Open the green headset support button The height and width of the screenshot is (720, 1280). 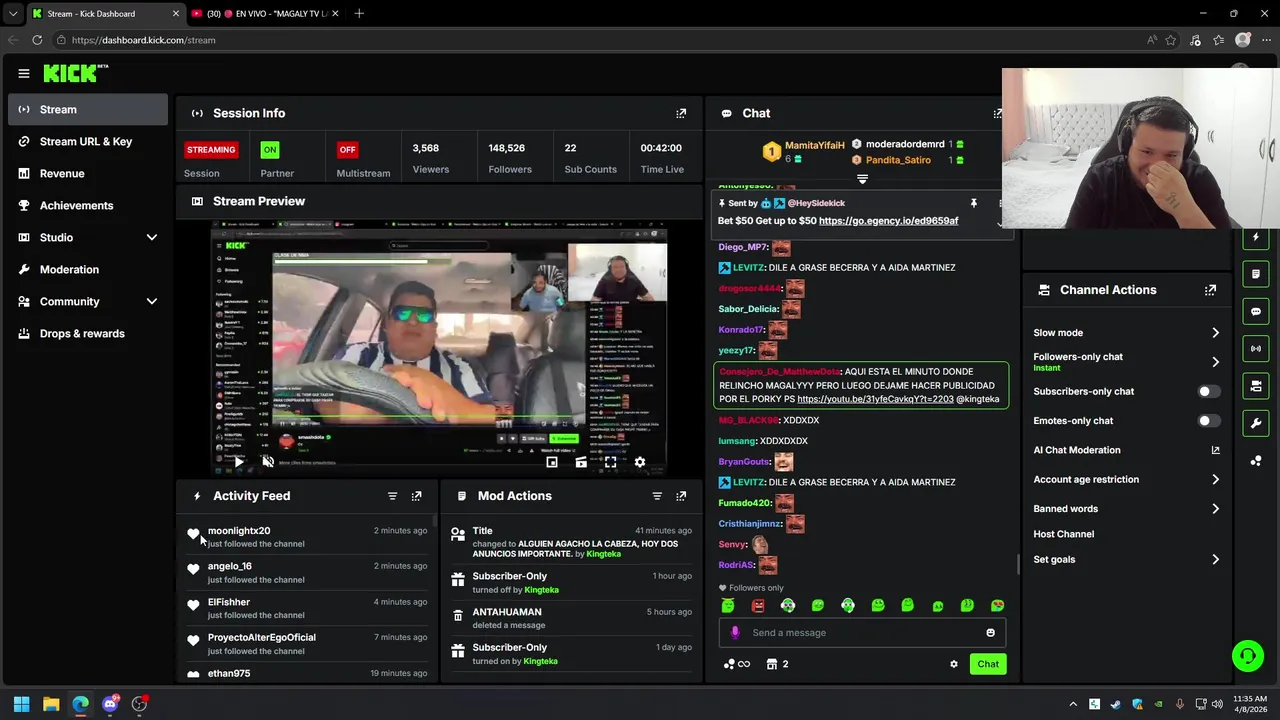coord(1248,656)
